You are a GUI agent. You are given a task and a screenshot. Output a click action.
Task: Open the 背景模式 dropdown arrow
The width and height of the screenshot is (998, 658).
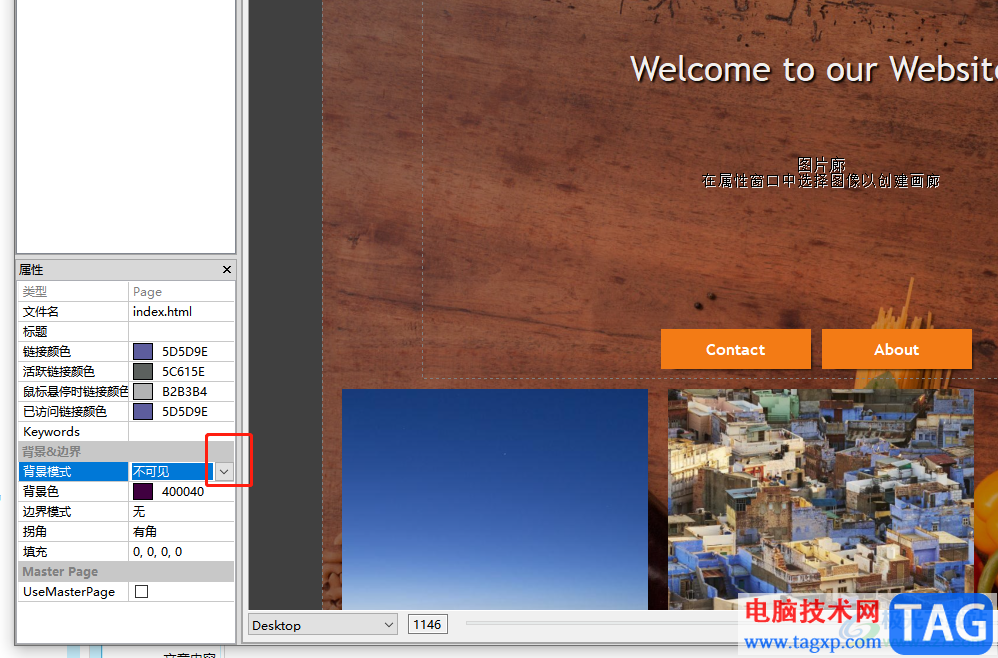tap(224, 472)
